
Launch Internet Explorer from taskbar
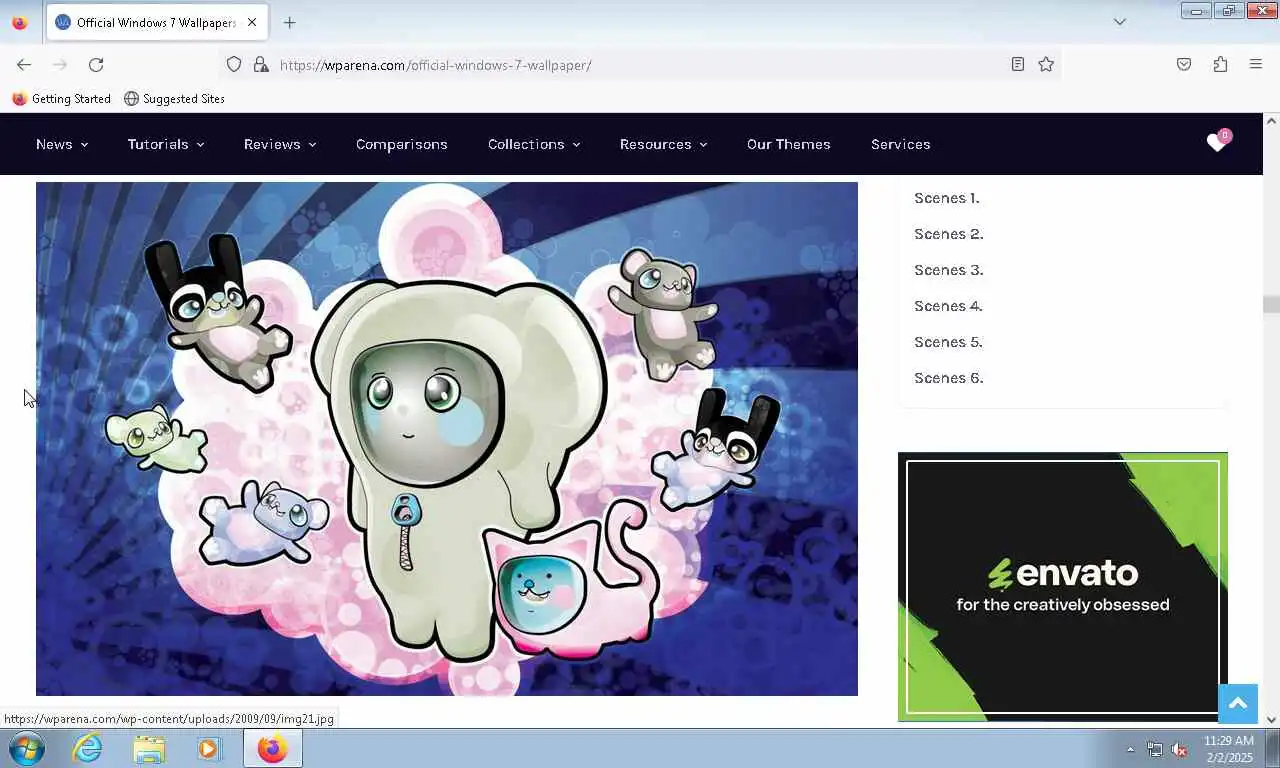tap(88, 748)
